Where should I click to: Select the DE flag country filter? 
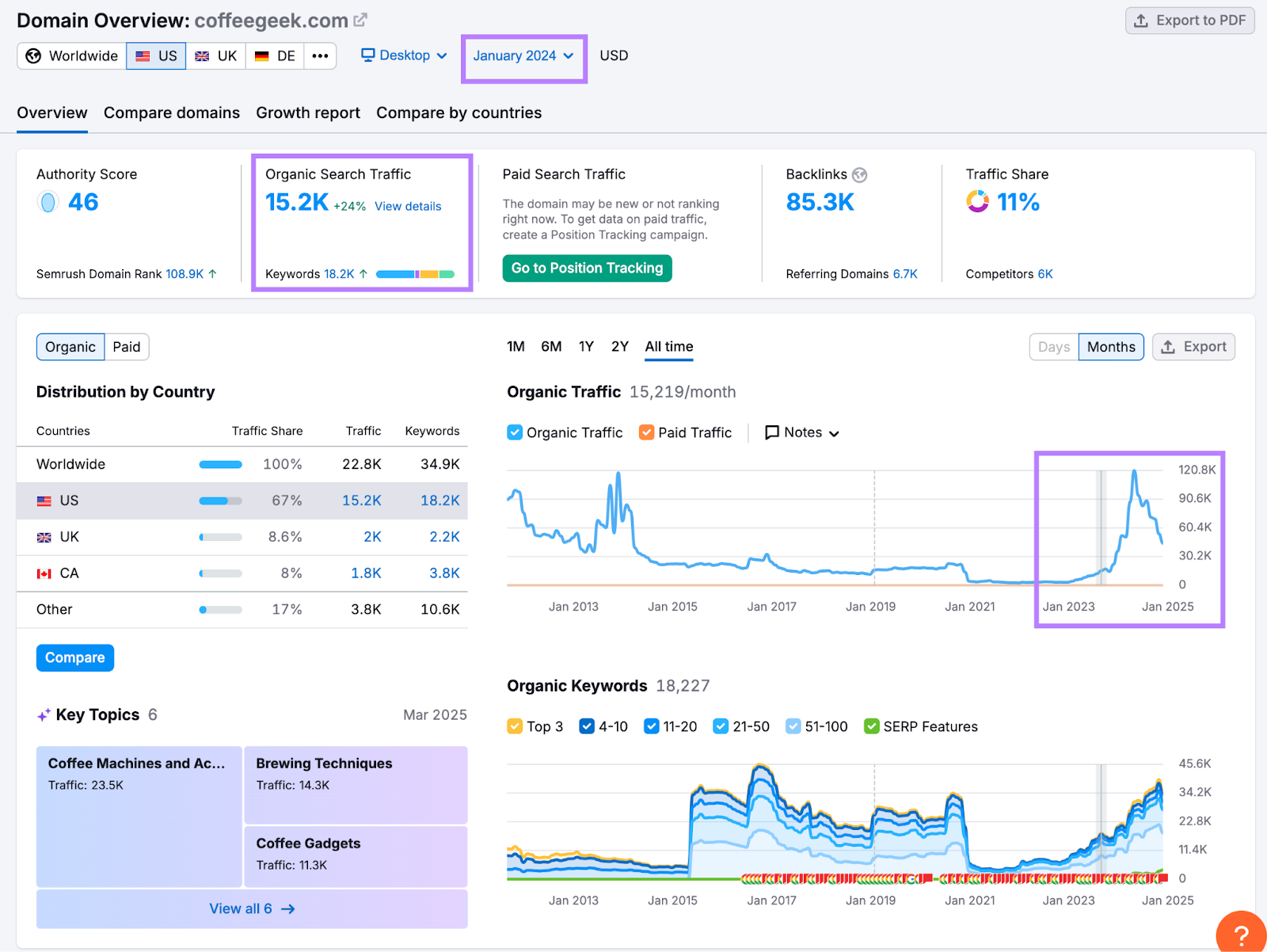[274, 55]
